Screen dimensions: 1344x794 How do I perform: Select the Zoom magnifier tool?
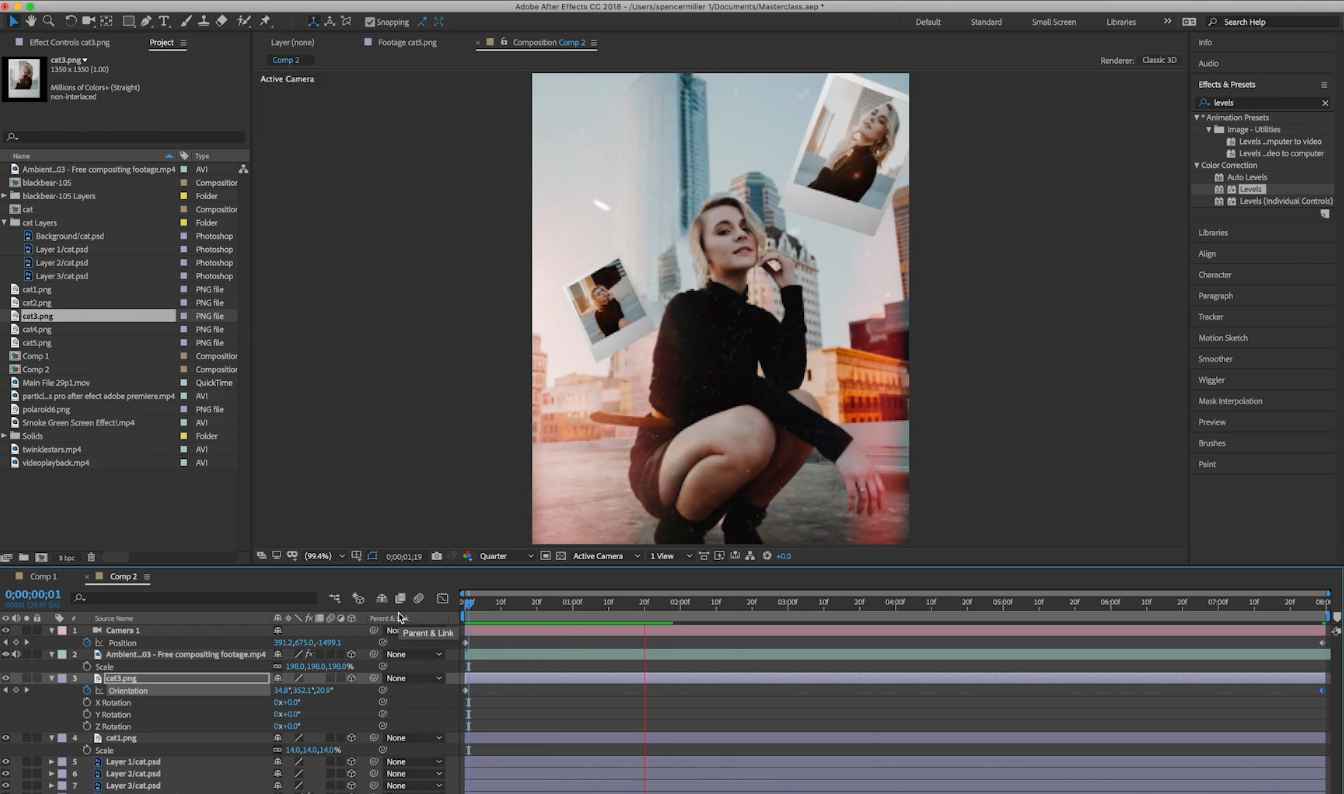click(x=48, y=21)
